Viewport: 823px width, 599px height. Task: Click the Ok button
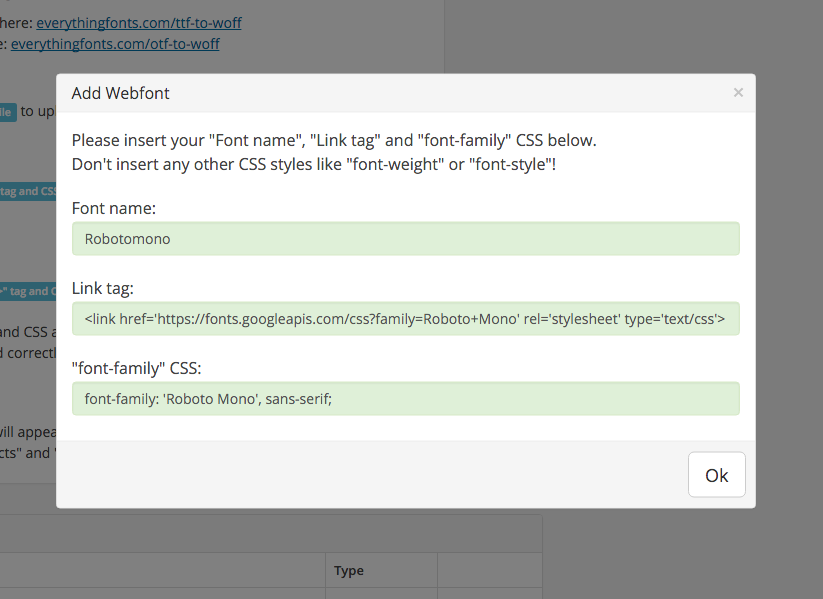716,475
